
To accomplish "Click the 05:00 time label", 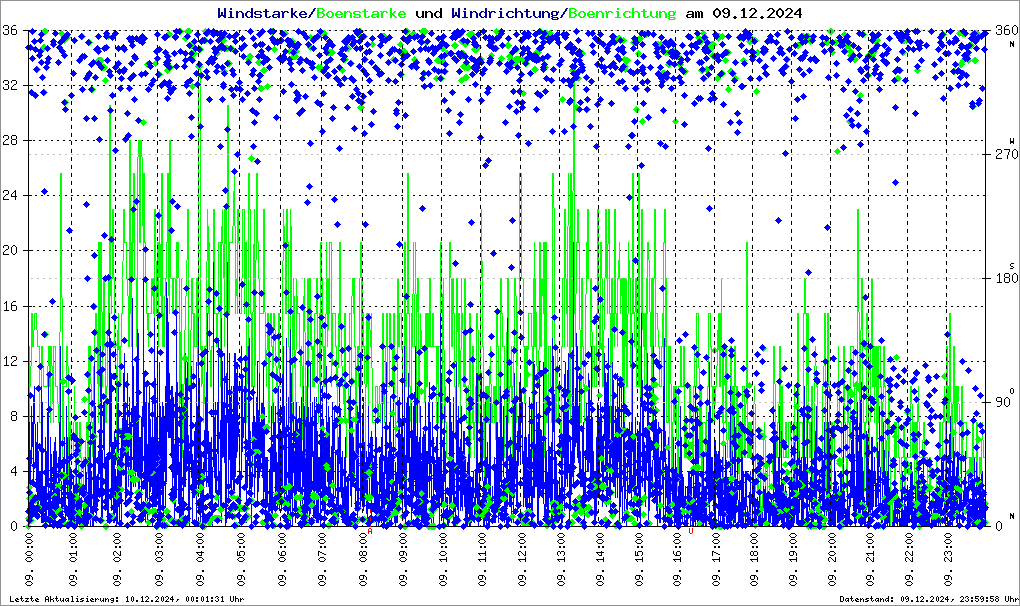I will click(x=241, y=559).
